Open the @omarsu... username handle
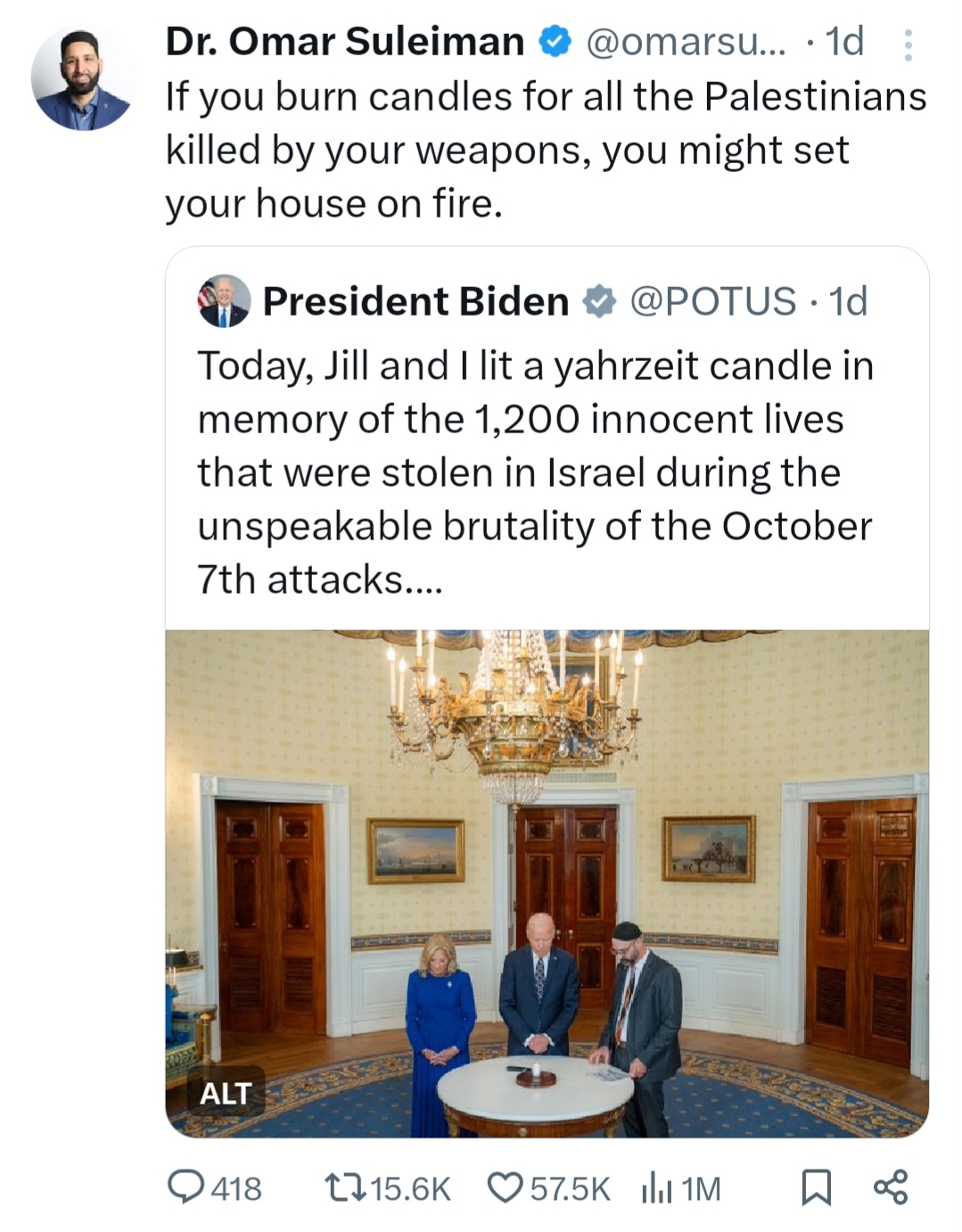This screenshot has width=962, height=1232. (686, 42)
